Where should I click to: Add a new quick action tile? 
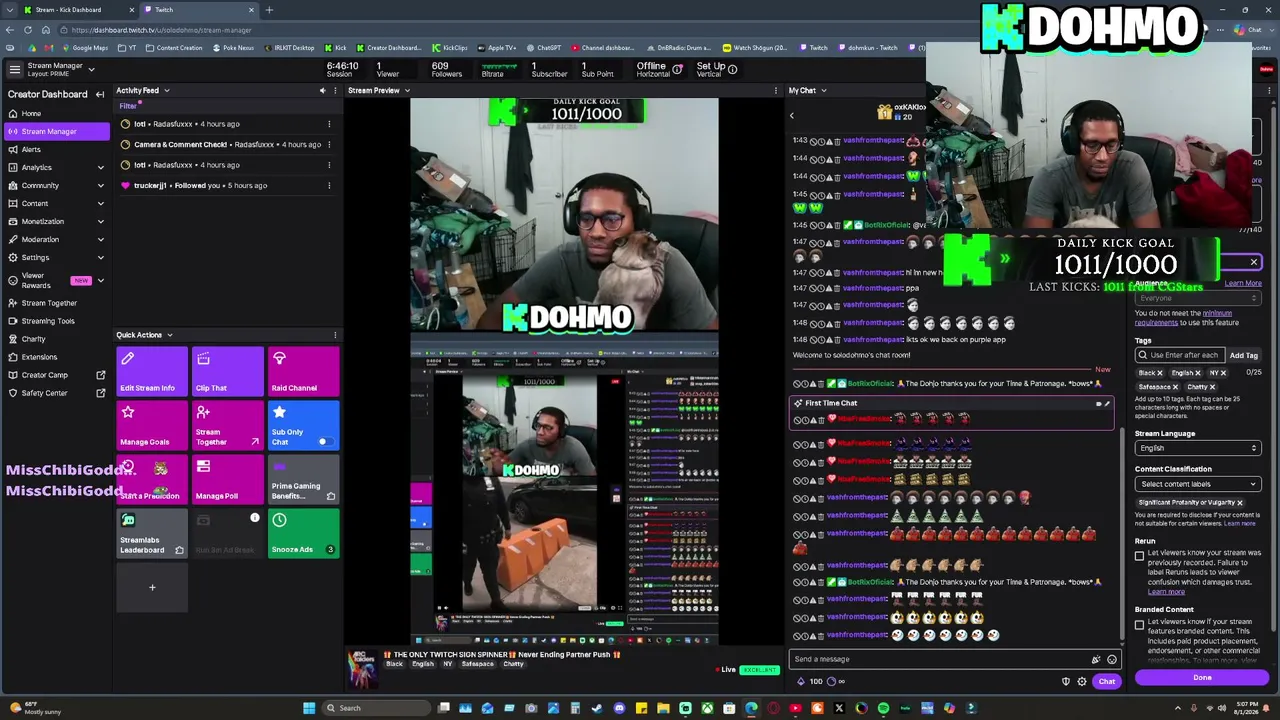152,588
